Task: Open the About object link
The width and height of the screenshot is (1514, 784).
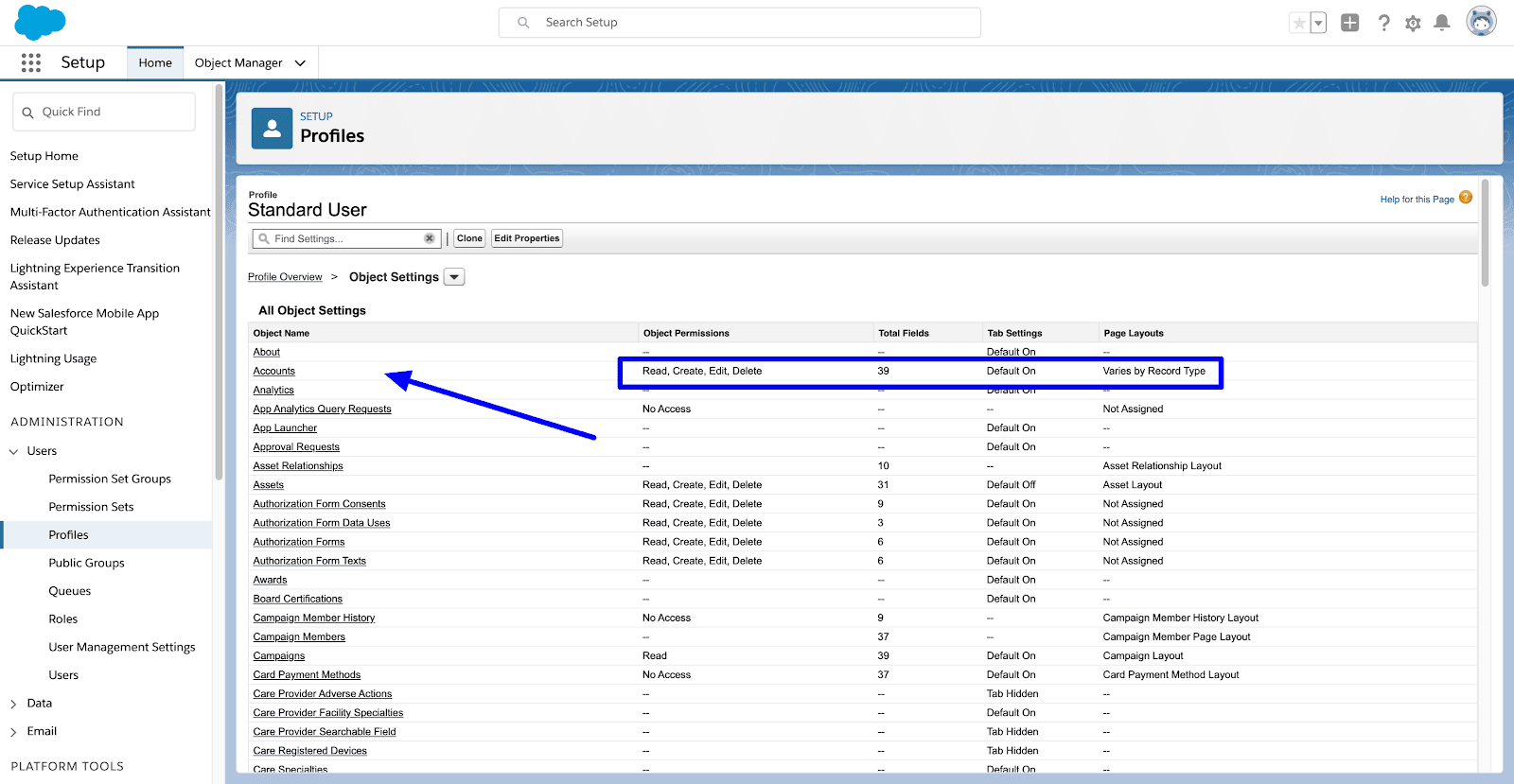Action: coord(267,352)
